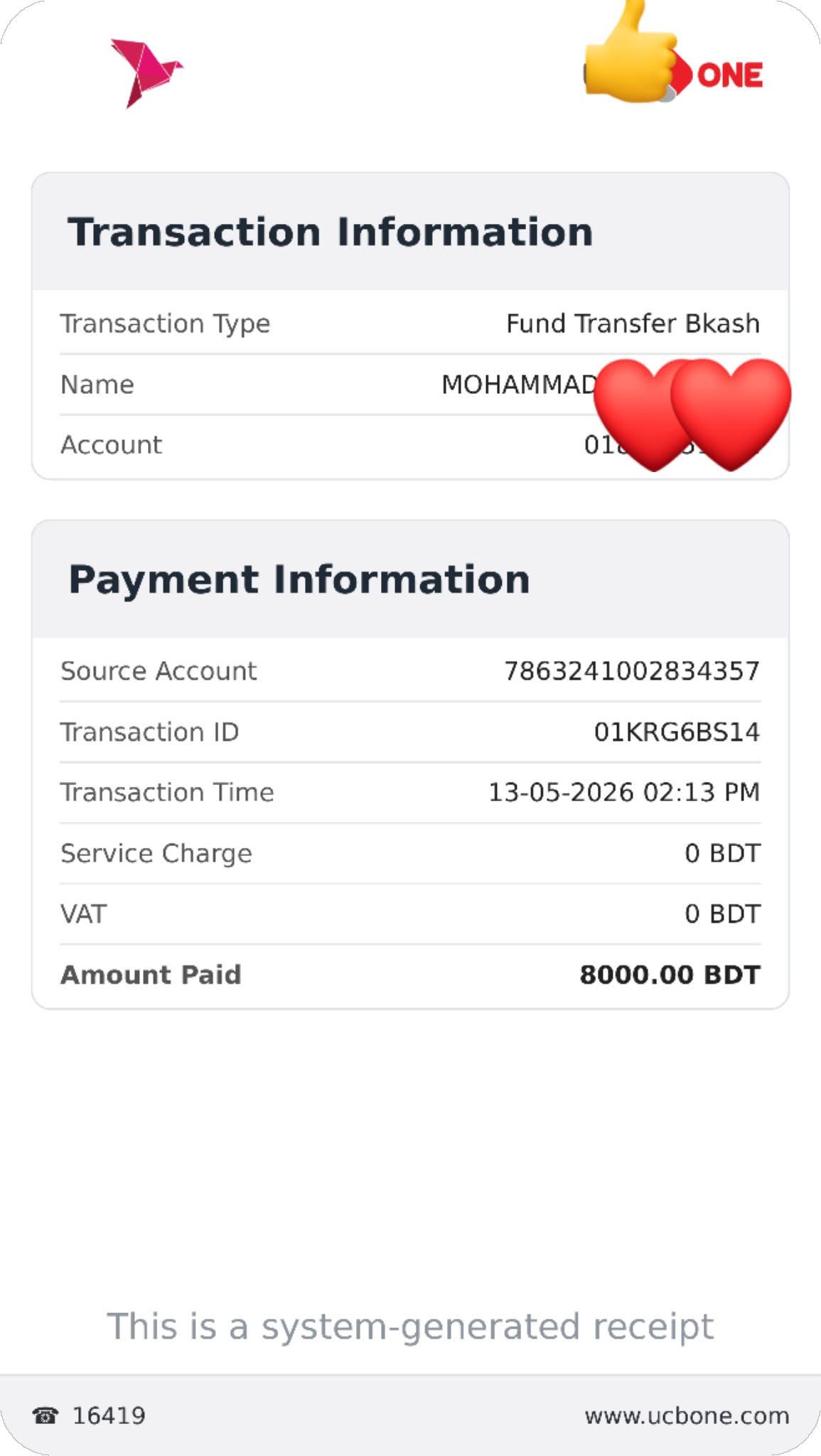Select source account number 7863241002834357
The width and height of the screenshot is (821, 1456).
point(632,671)
